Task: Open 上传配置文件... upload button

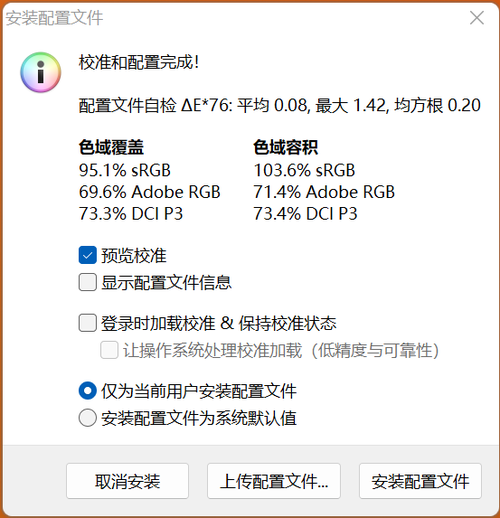Action: (274, 481)
